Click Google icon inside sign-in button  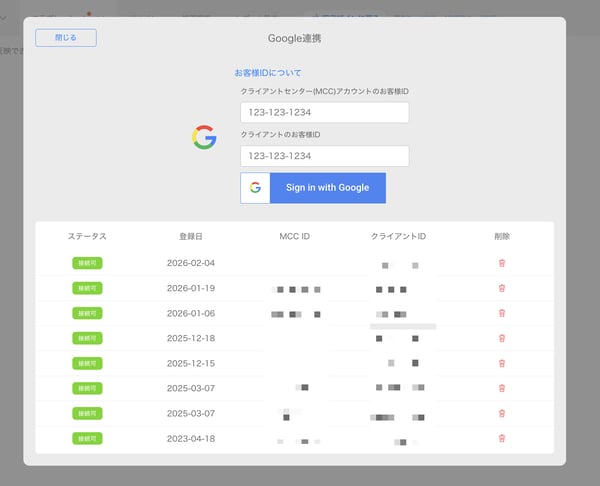tap(255, 188)
